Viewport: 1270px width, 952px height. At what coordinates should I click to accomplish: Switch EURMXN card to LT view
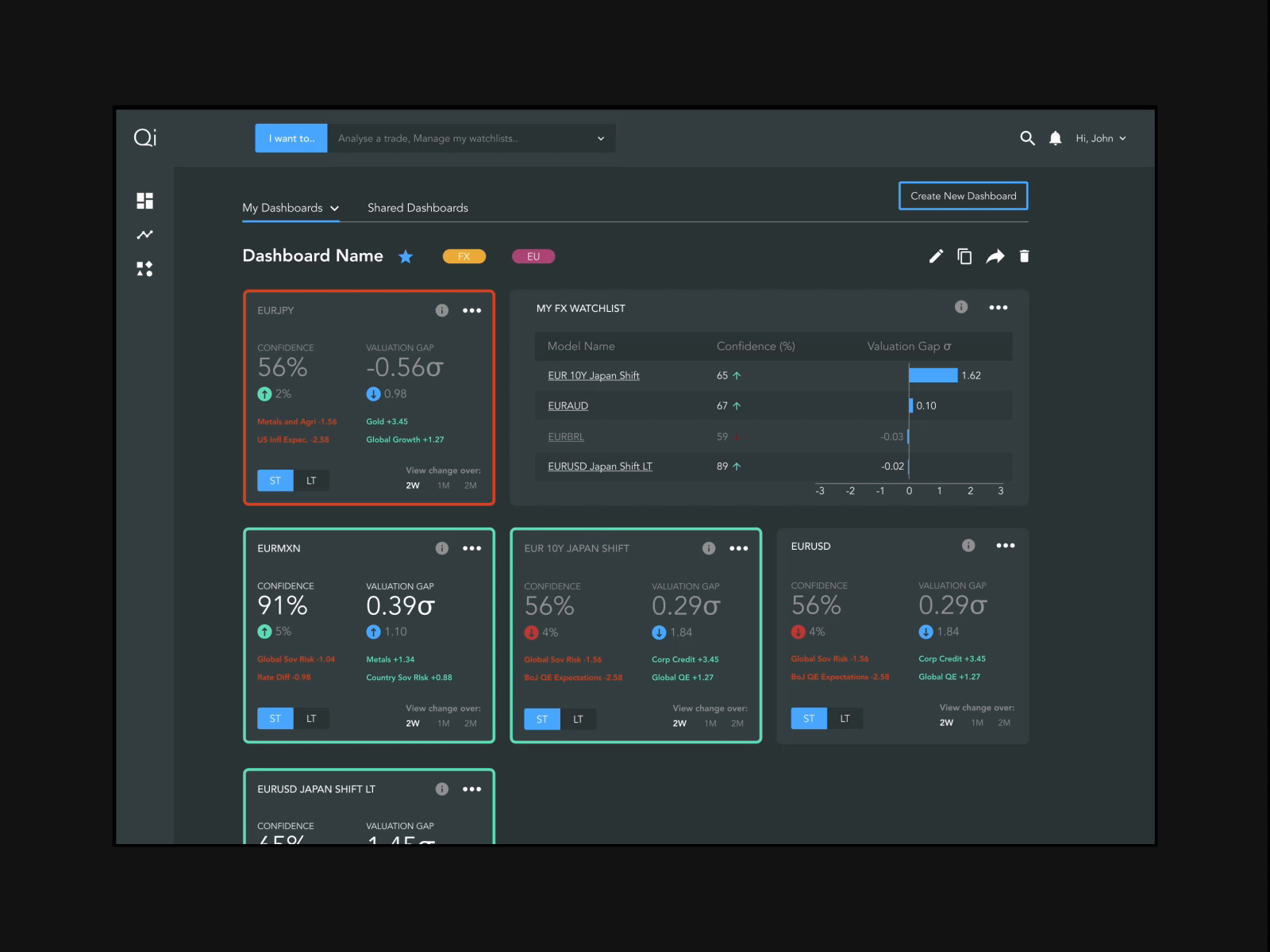[312, 718]
